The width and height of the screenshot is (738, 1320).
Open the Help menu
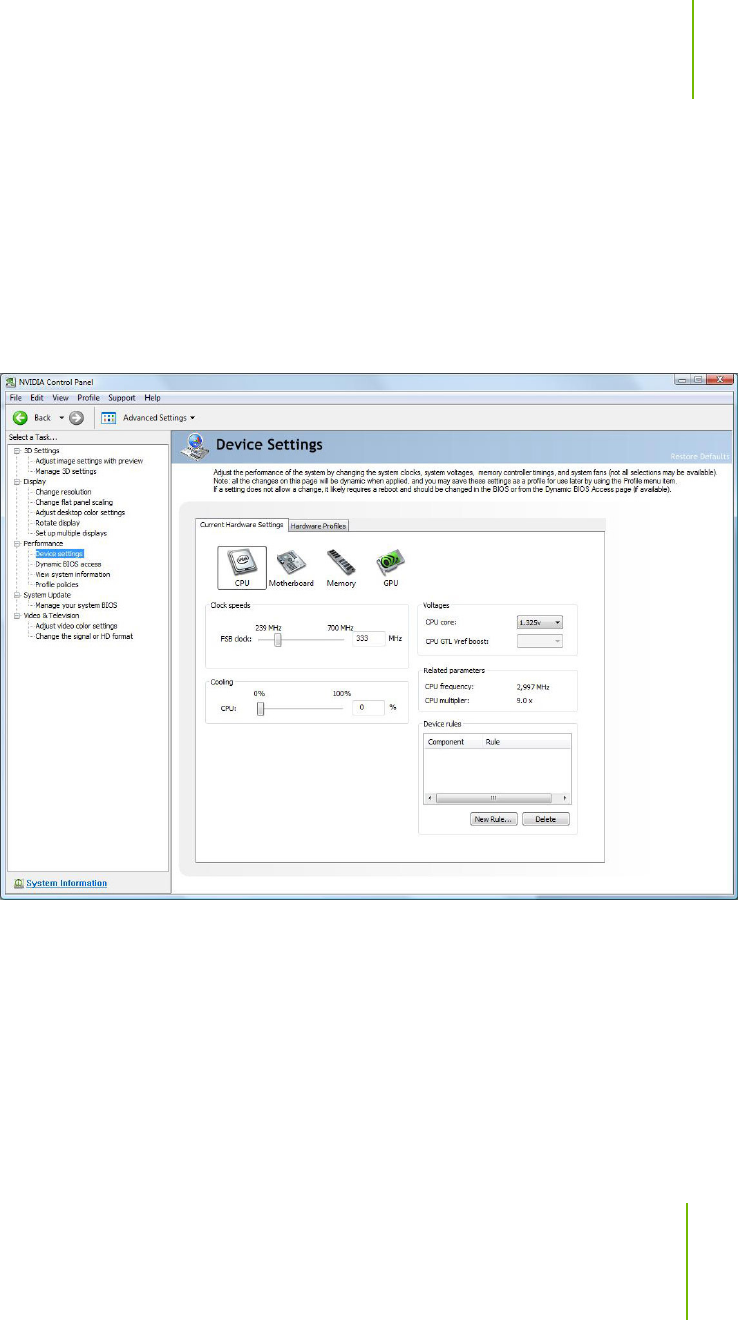click(152, 398)
